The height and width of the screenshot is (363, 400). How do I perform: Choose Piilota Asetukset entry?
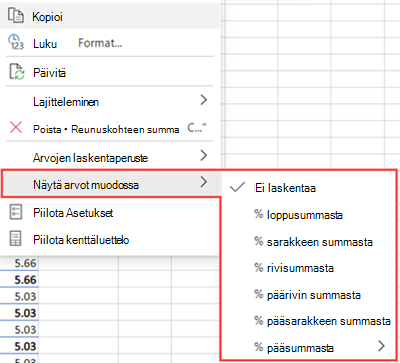tap(110, 213)
